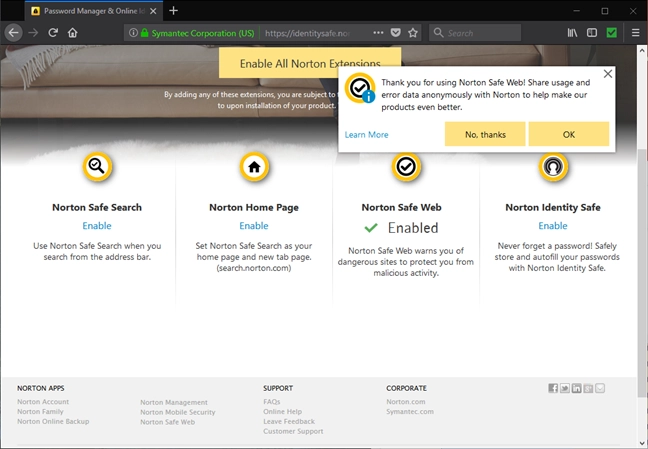The width and height of the screenshot is (648, 449).
Task: Visit the Norton.com corporate link
Action: [x=405, y=402]
